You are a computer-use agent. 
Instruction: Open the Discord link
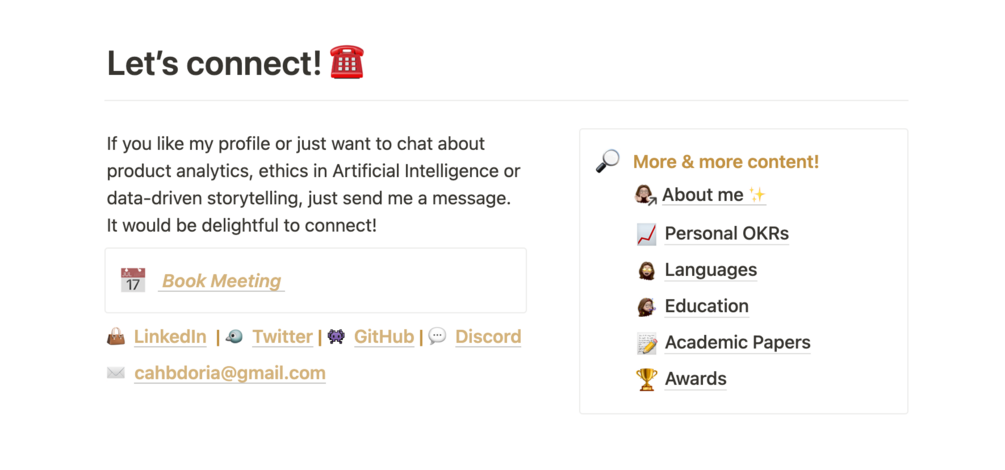click(488, 337)
